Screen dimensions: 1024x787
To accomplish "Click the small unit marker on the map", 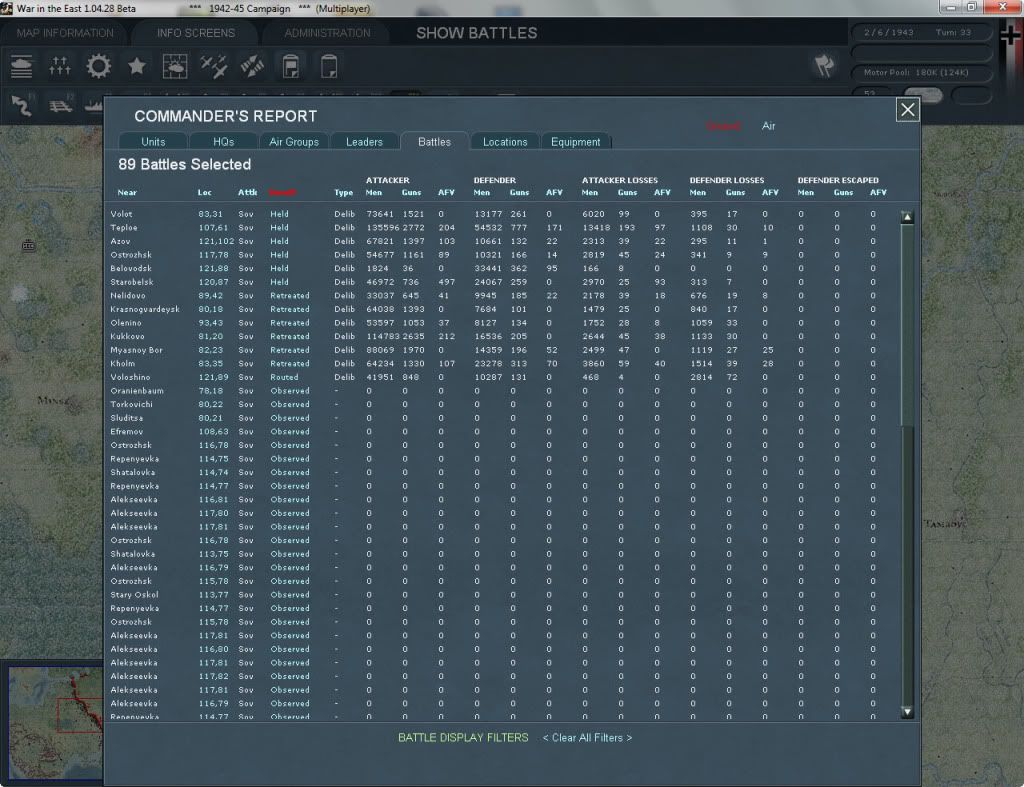I will point(28,246).
